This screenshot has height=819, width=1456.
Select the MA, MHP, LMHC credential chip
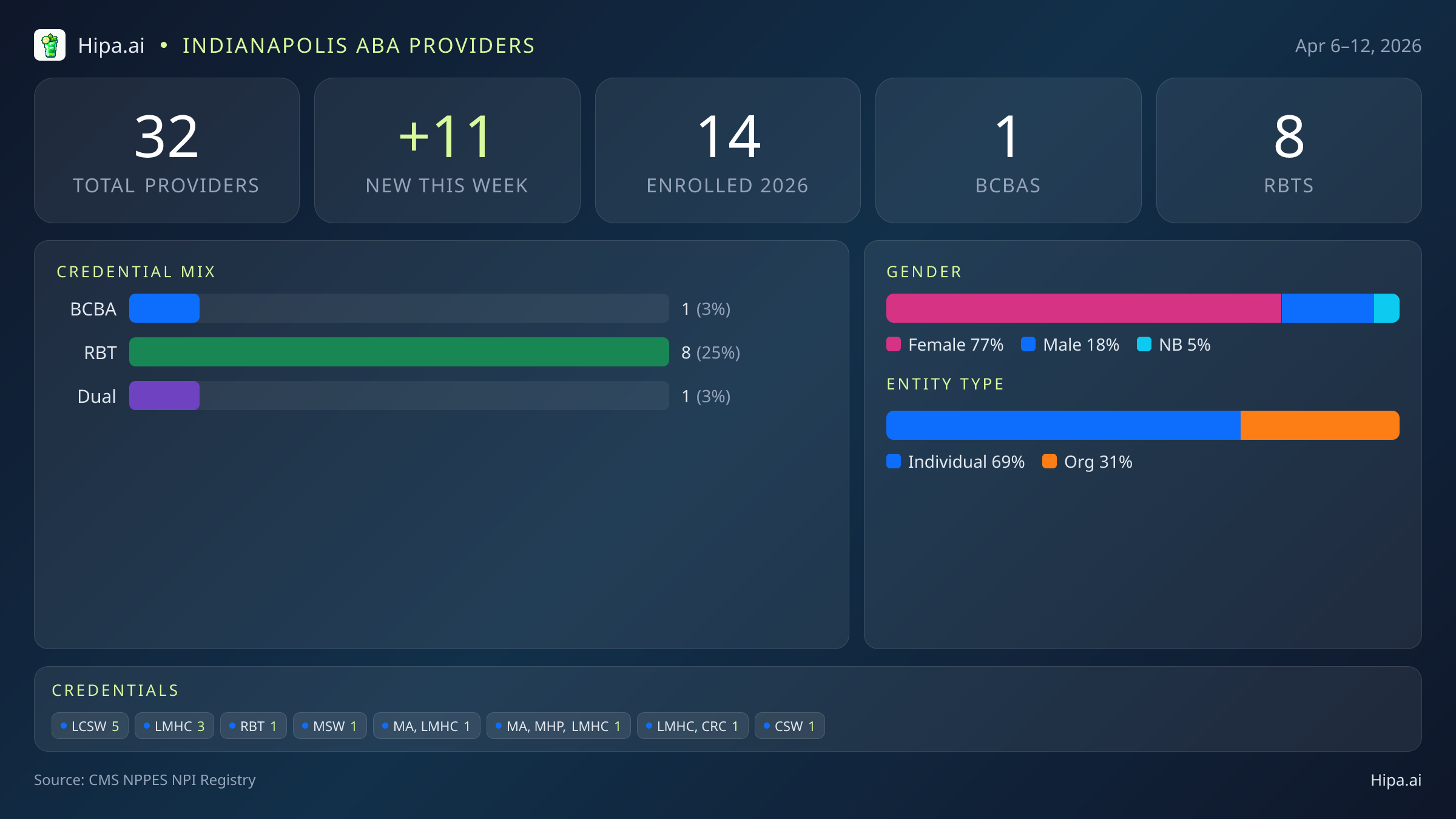[558, 726]
